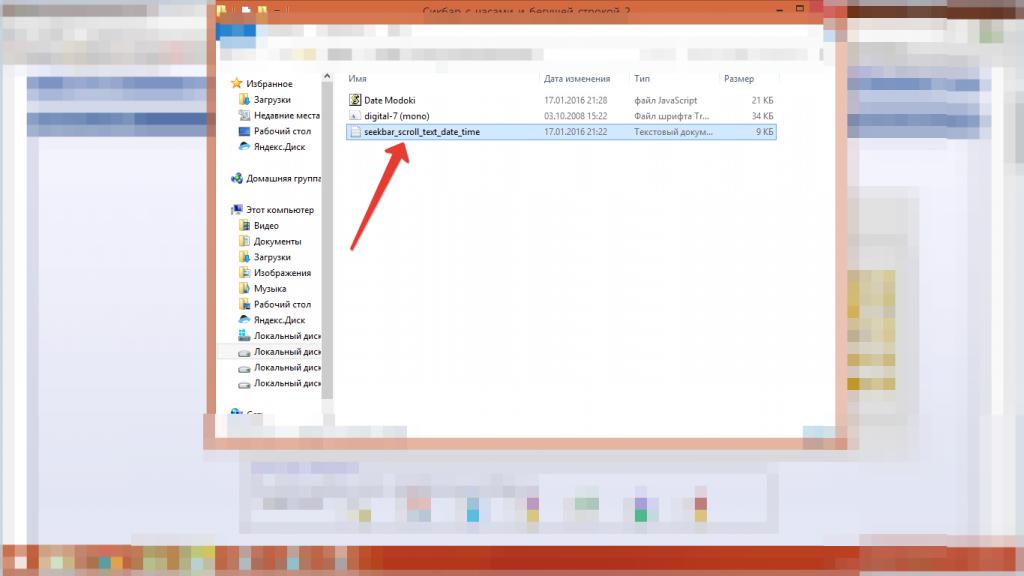1024x576 pixels.
Task: Open Избранное star item in navigation pane
Action: [236, 84]
